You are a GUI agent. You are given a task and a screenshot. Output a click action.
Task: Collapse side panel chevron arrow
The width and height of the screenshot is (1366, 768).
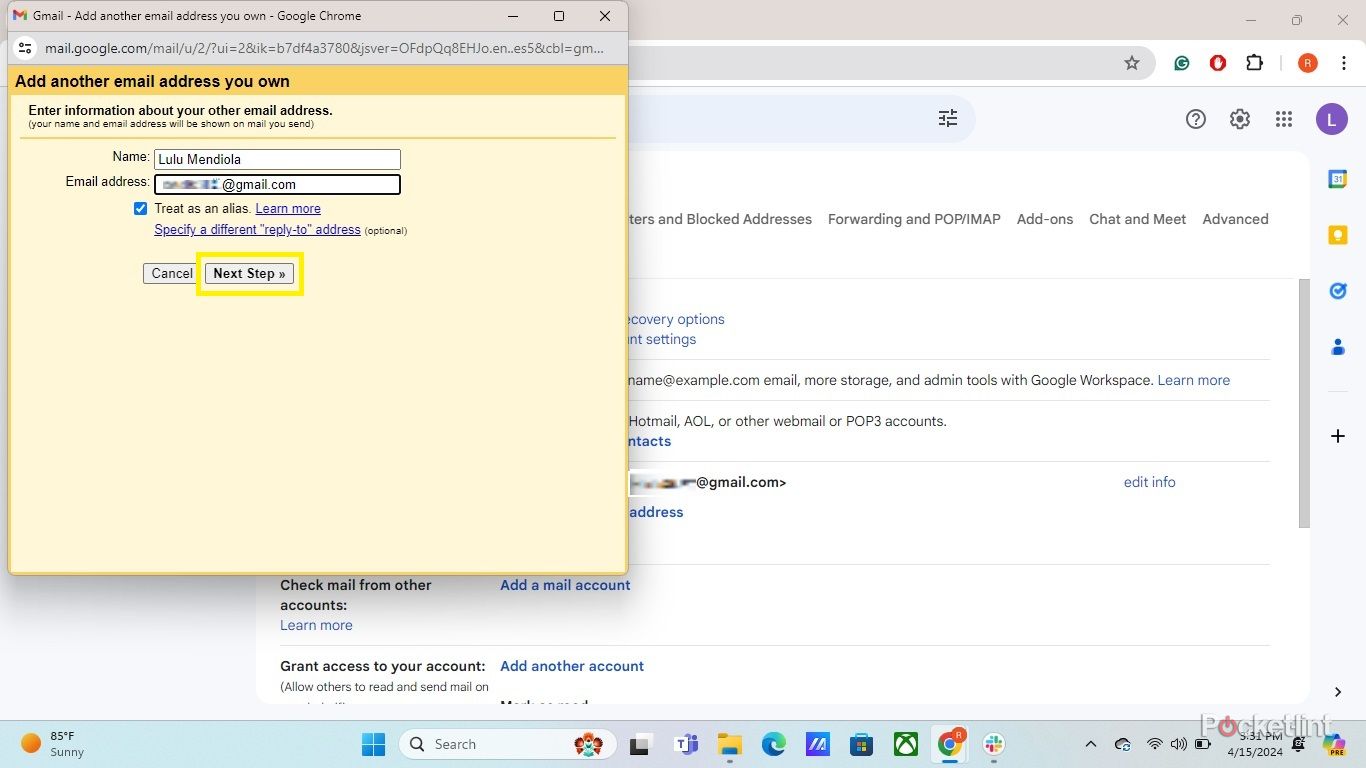(1338, 692)
